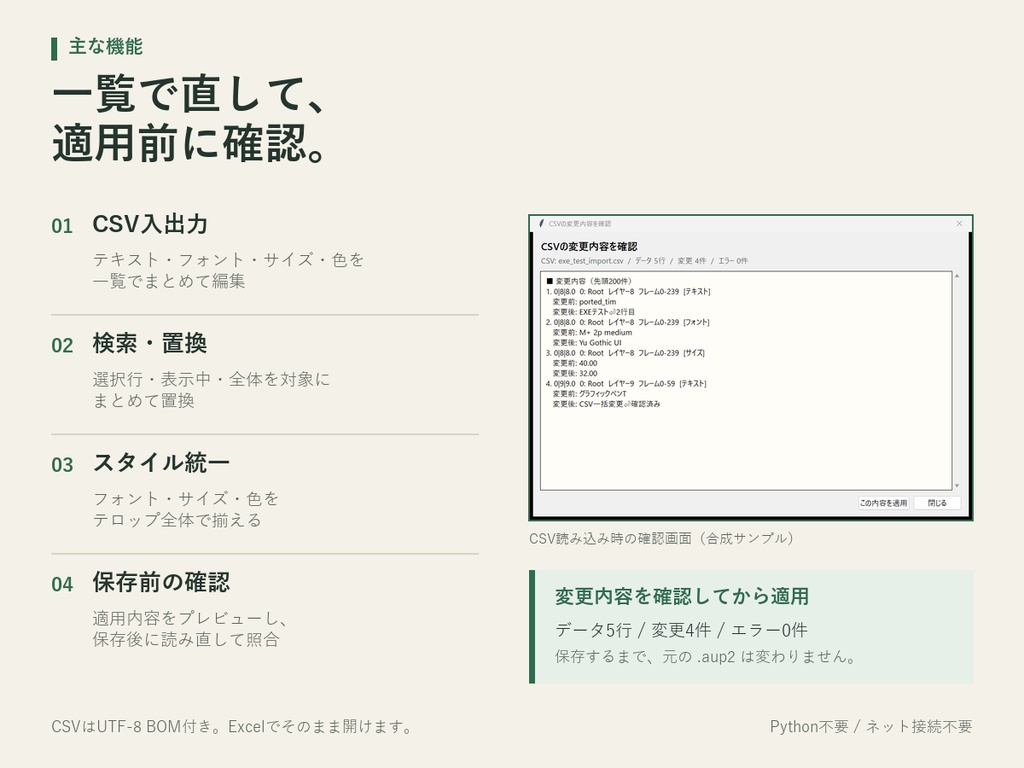Click change entry 2 labeled [フォント]
The image size is (1024, 768).
[x=627, y=322]
